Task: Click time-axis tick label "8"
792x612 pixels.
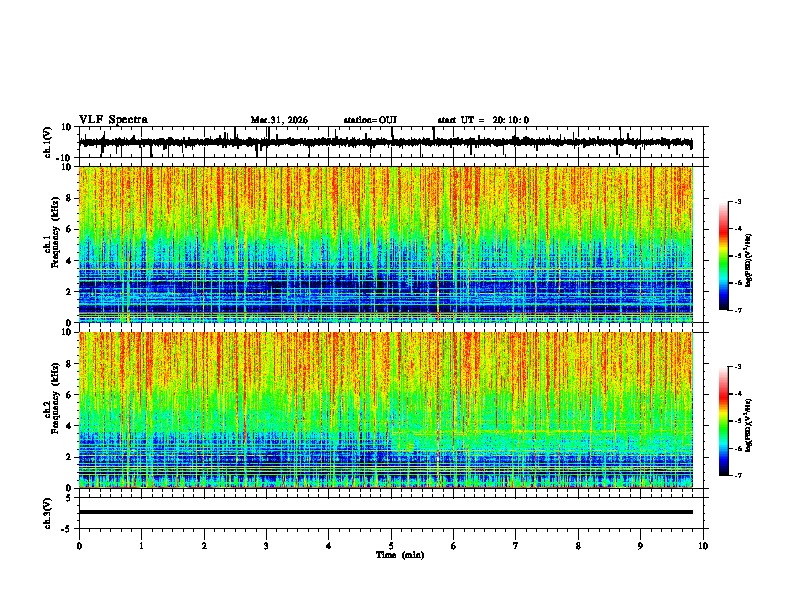Action: pos(578,546)
